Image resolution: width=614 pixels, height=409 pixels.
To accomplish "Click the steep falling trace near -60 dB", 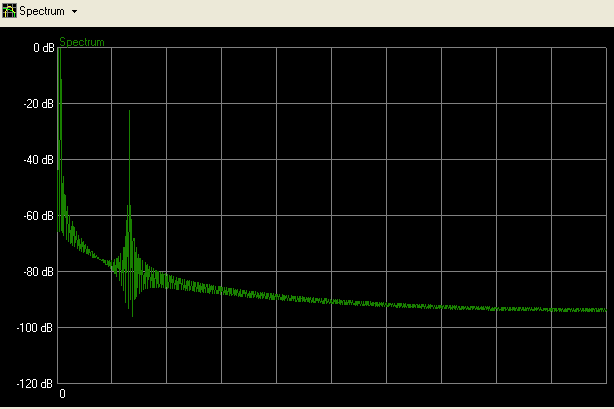I will coord(64,215).
